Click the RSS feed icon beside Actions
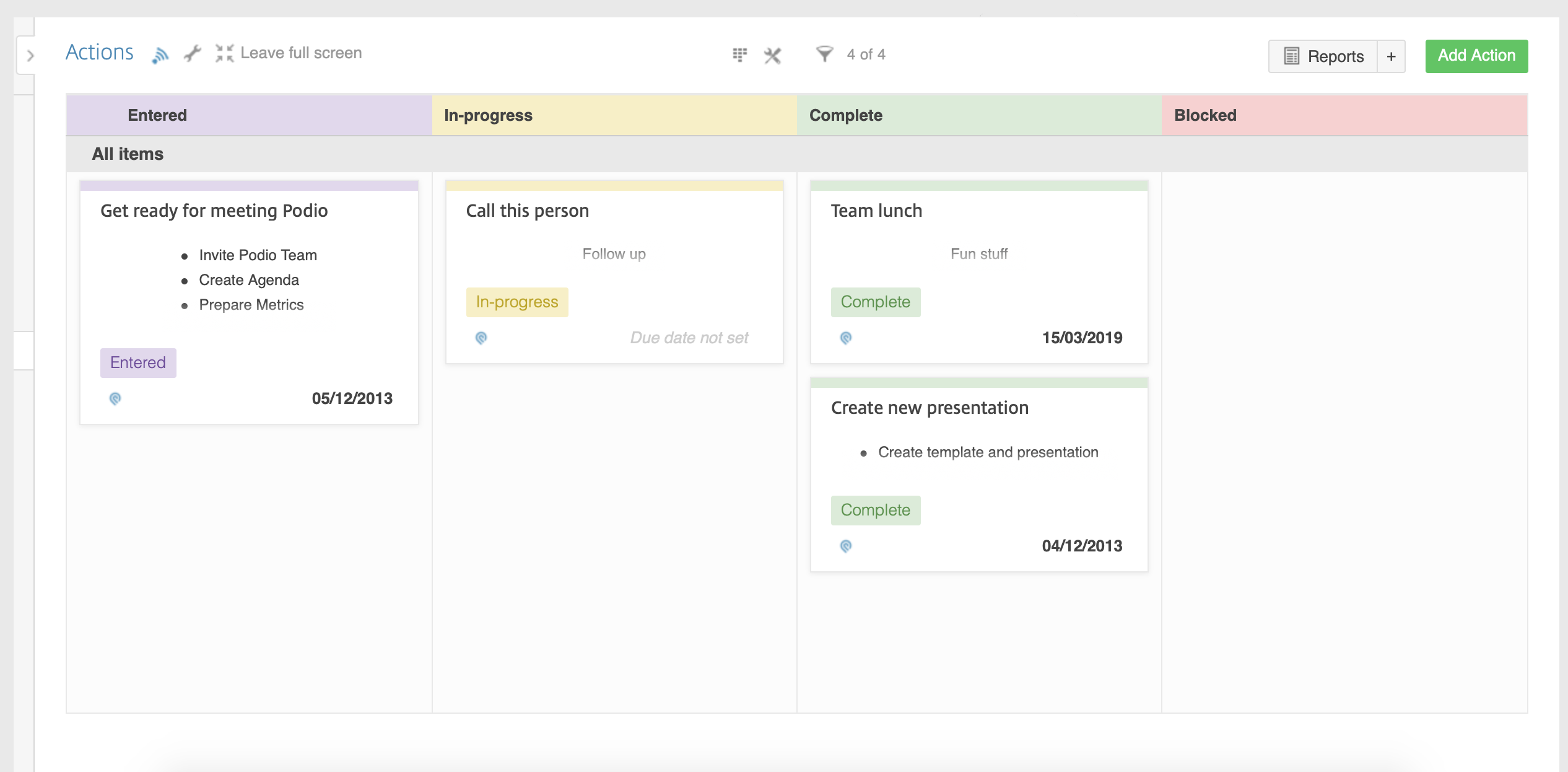Screen dimensions: 1568x772 [x=160, y=56]
